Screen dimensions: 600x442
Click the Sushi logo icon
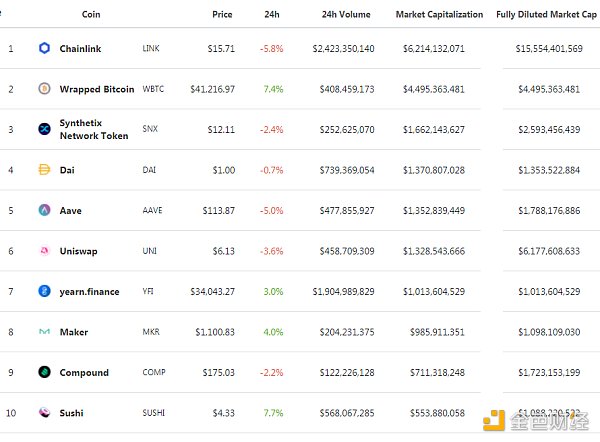click(44, 413)
